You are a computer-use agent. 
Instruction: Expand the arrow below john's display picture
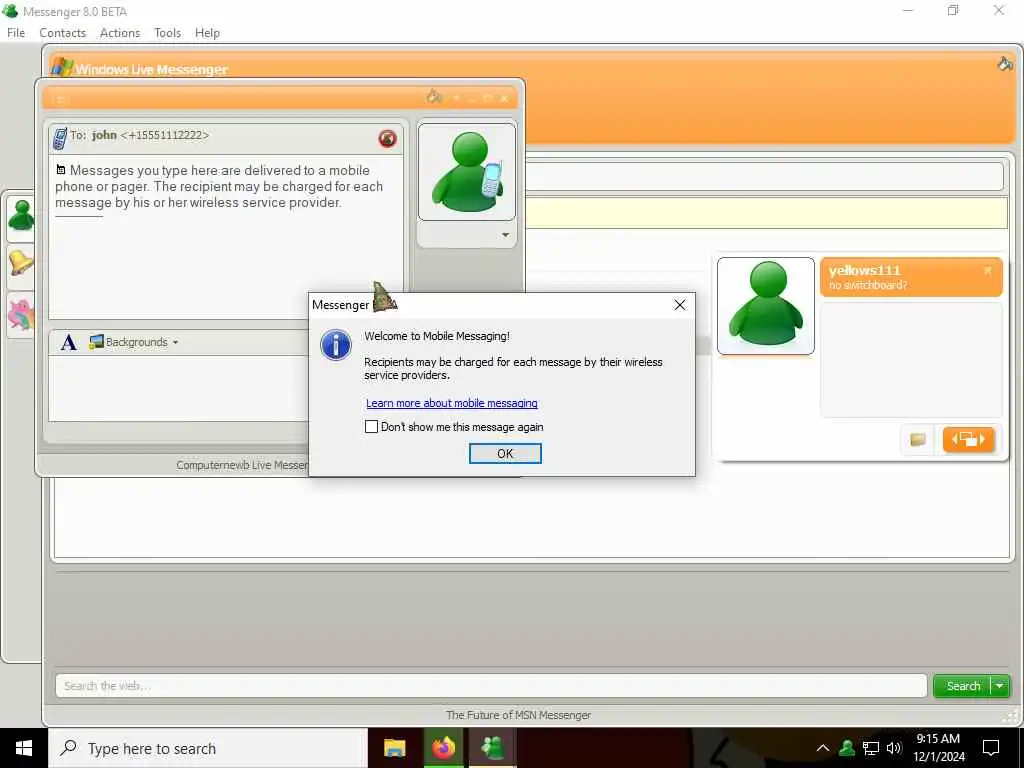coord(505,235)
